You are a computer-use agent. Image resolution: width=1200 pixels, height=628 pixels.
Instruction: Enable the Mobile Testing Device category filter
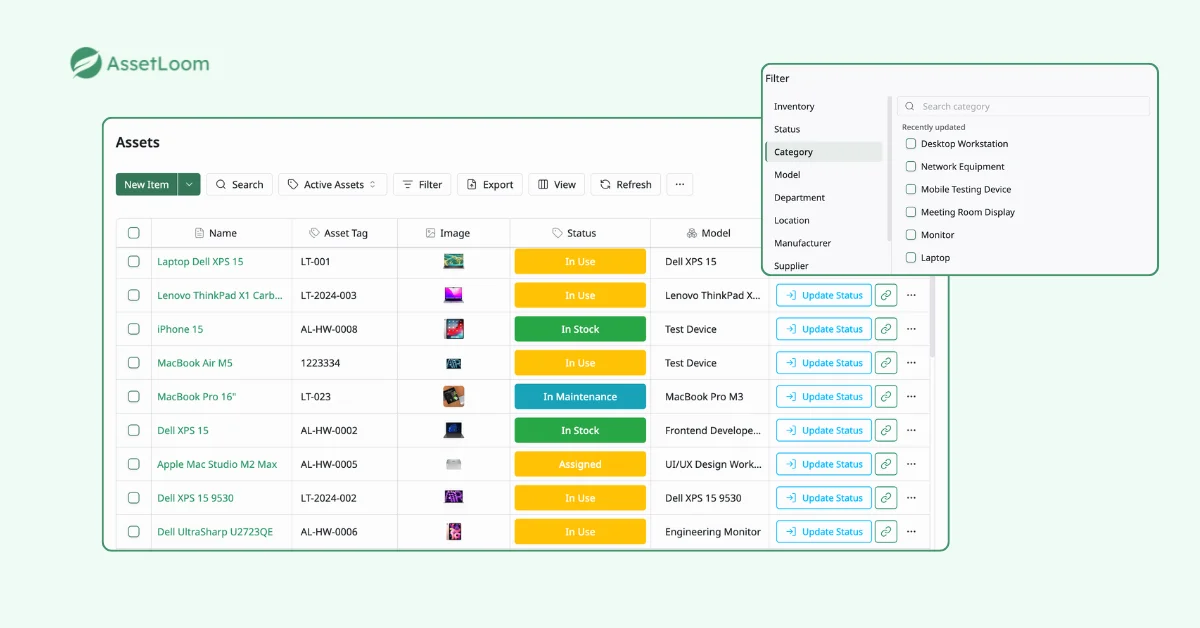(x=911, y=189)
